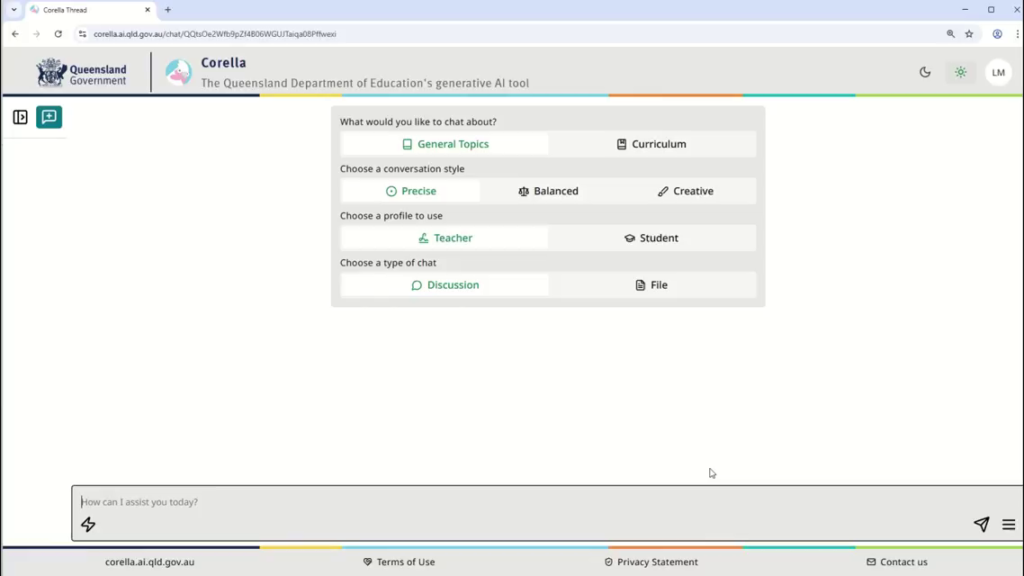The image size is (1024, 576).
Task: Open the browser tab search dropdown
Action: point(14,9)
